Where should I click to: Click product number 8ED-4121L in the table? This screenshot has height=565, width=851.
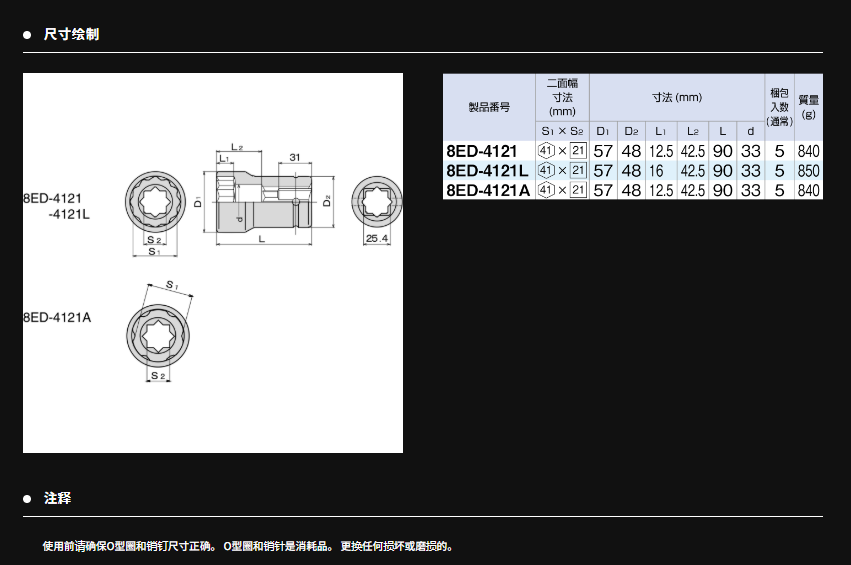(x=486, y=171)
